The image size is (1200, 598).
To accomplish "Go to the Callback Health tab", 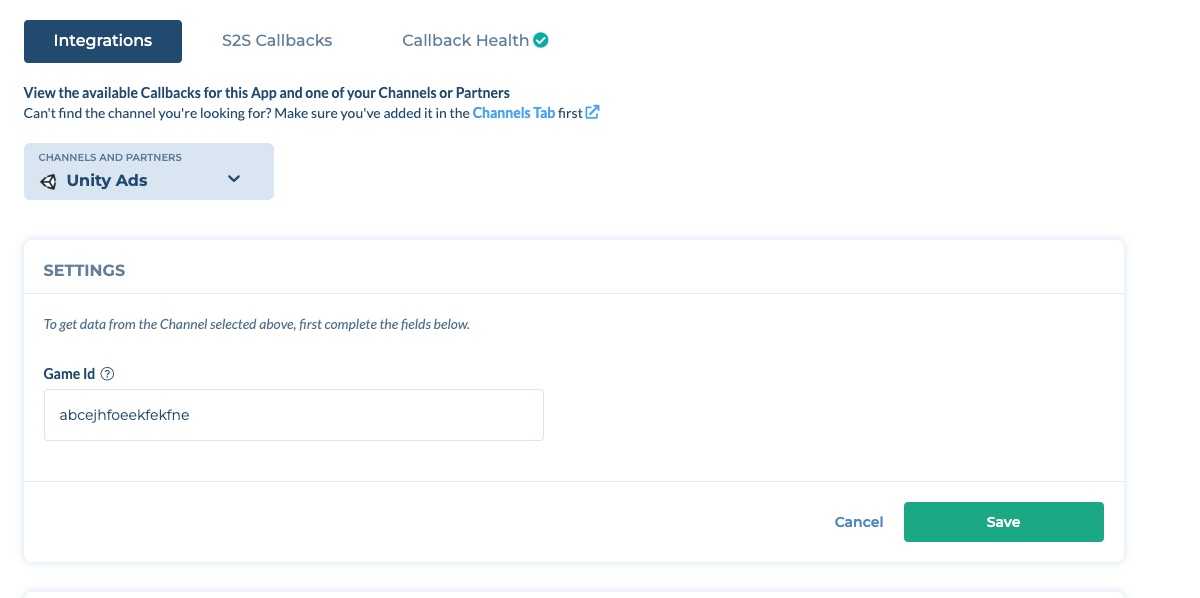I will click(x=465, y=41).
